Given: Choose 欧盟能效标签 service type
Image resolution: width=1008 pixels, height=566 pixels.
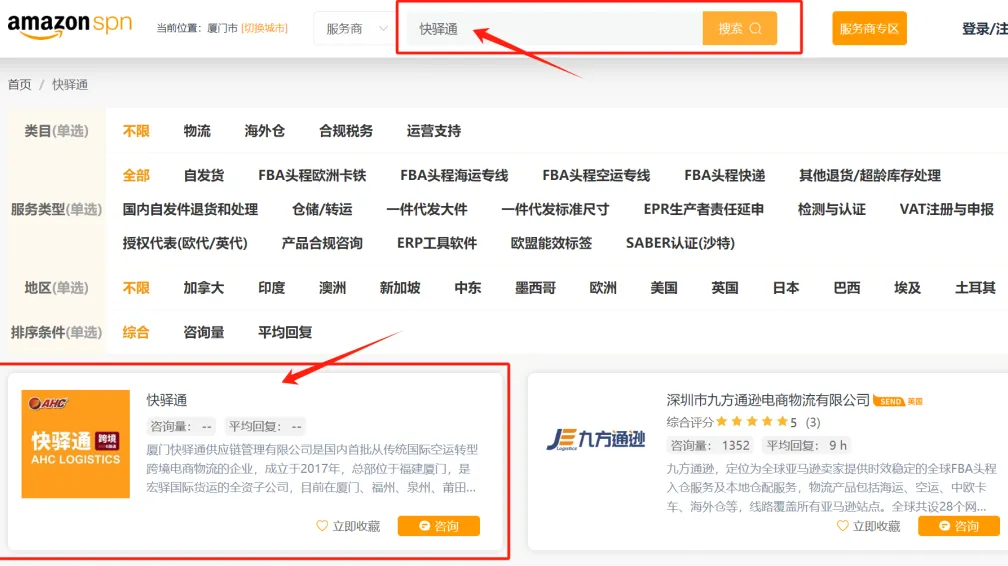Looking at the screenshot, I should [x=552, y=244].
